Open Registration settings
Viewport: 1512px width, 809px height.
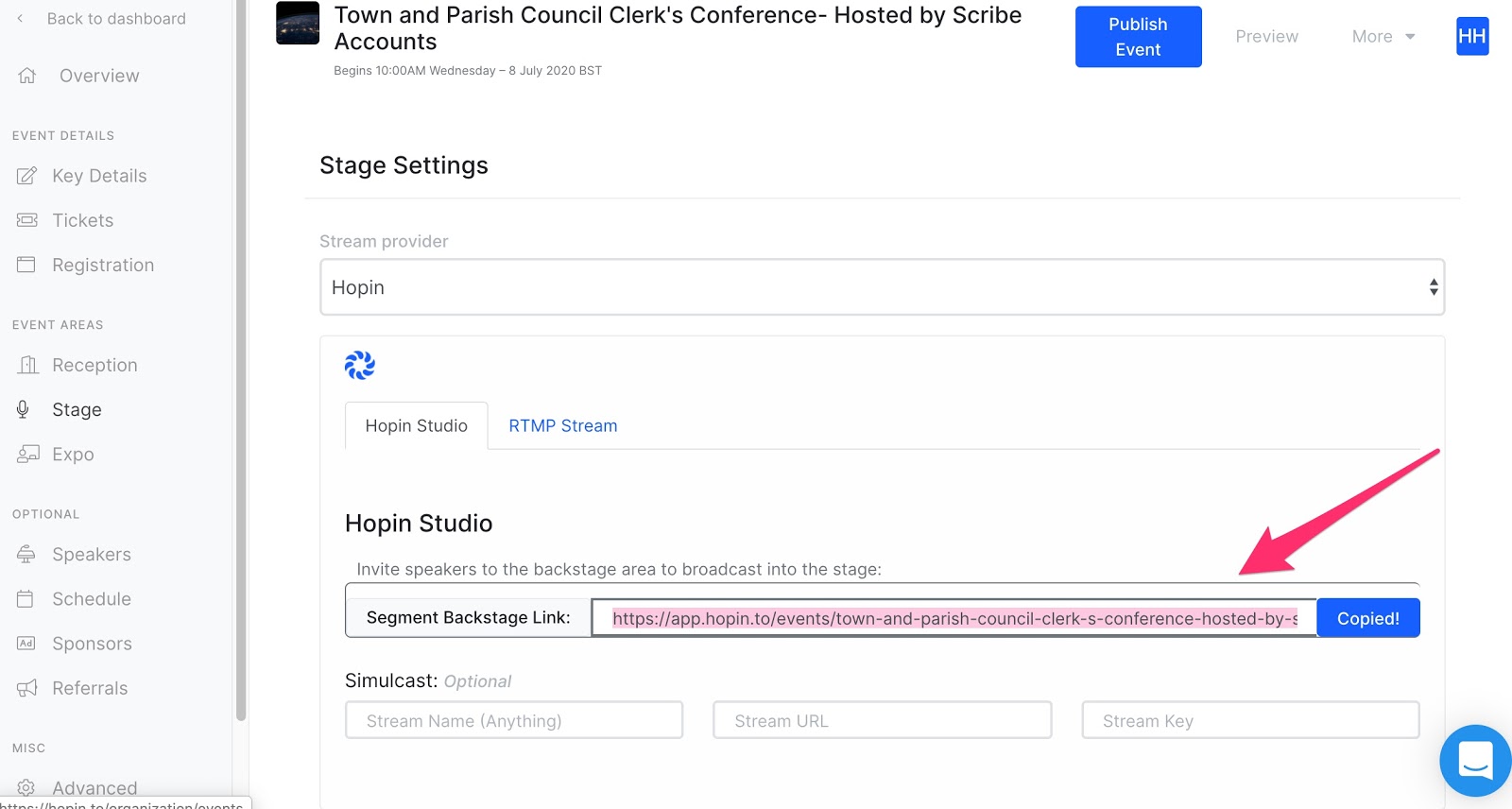click(103, 265)
